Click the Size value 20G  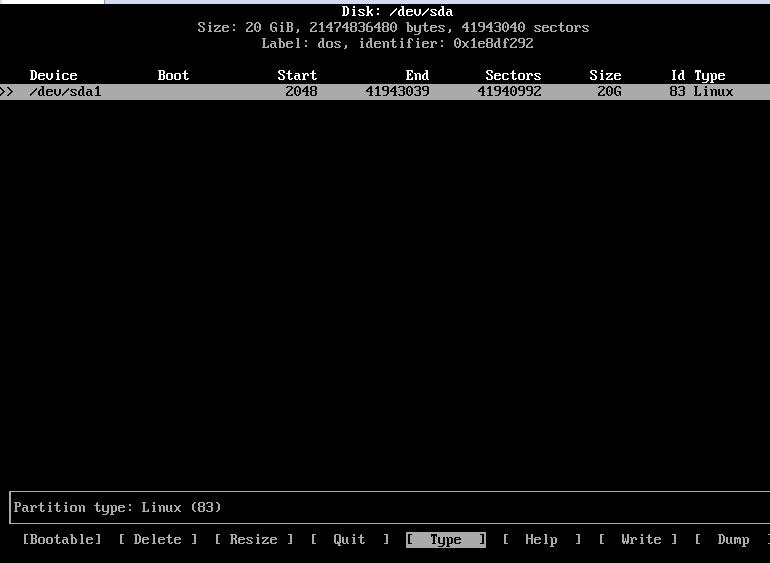point(609,91)
